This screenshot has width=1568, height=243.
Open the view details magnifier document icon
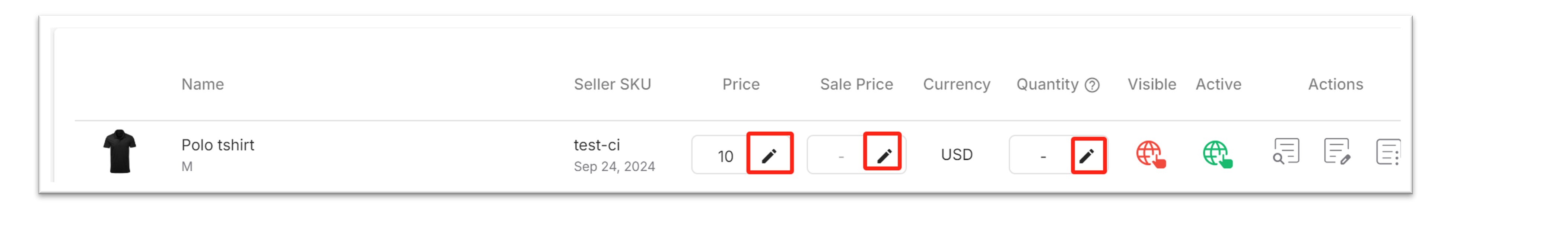[x=1285, y=151]
